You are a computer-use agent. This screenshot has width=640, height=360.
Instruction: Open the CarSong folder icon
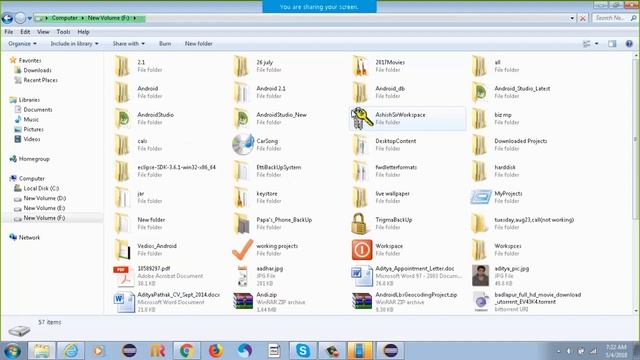[x=243, y=144]
